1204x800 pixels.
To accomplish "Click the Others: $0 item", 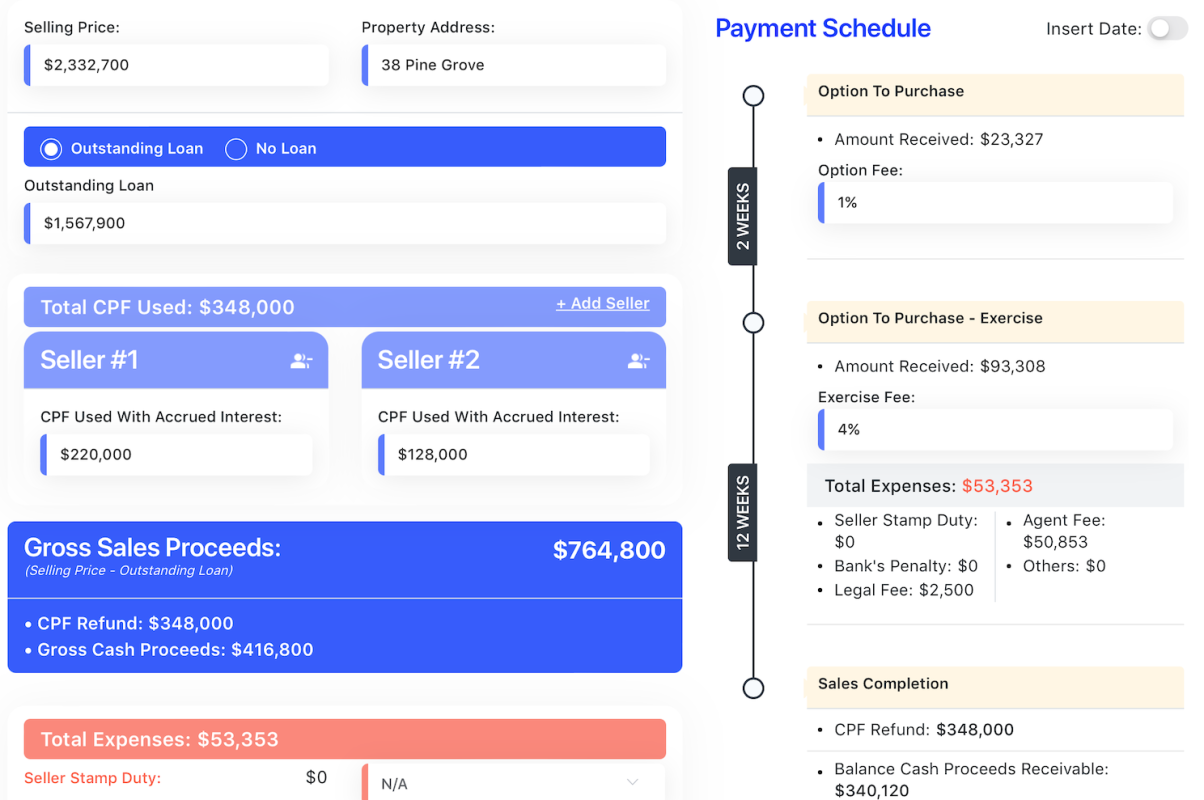I will [1064, 566].
